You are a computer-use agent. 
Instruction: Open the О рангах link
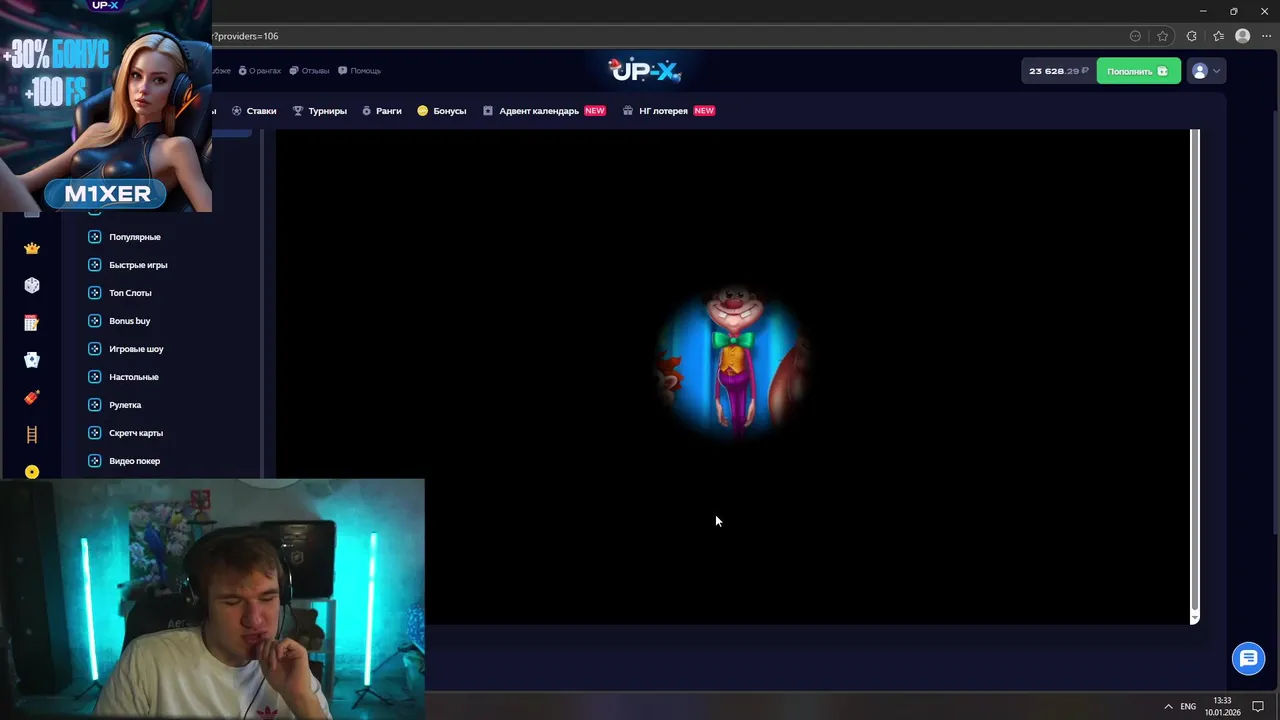point(260,71)
